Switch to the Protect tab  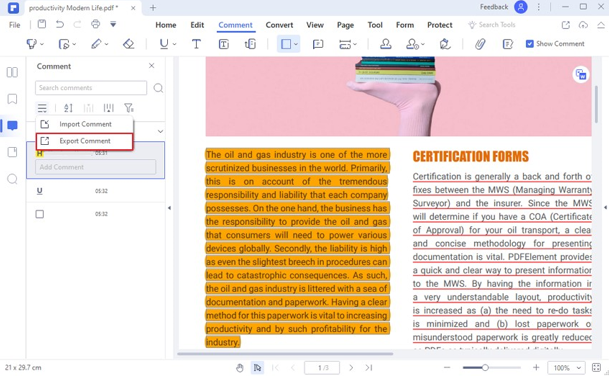(x=440, y=25)
